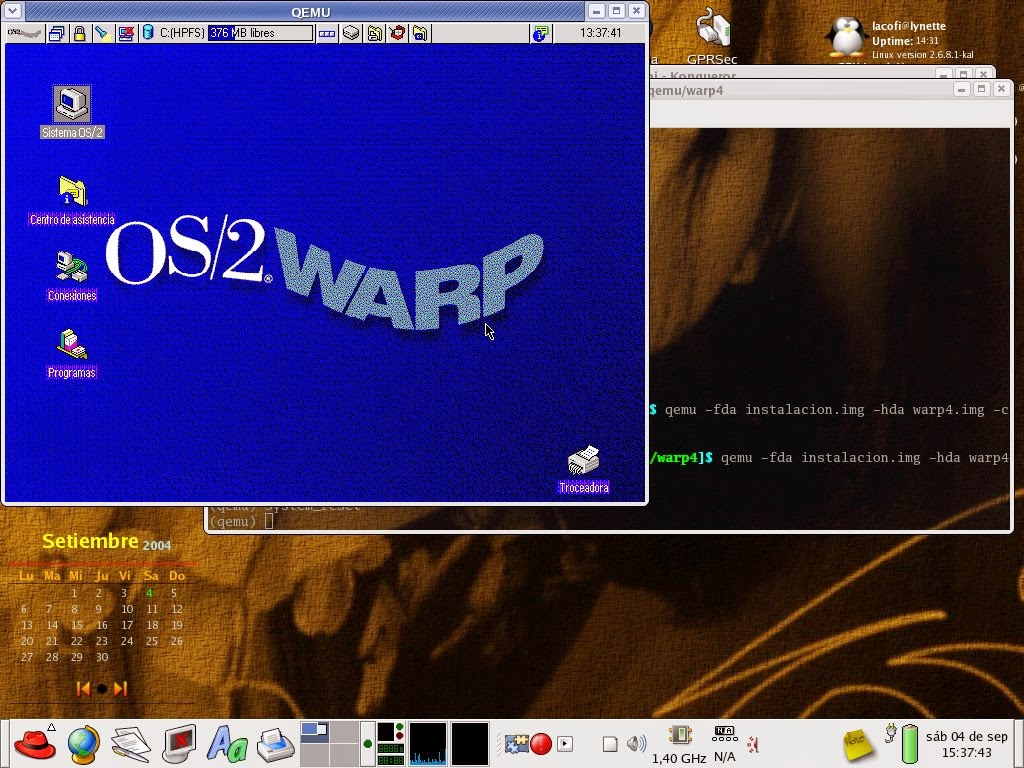Click the three-box tray selector icon
1024x768 pixels.
click(x=327, y=33)
